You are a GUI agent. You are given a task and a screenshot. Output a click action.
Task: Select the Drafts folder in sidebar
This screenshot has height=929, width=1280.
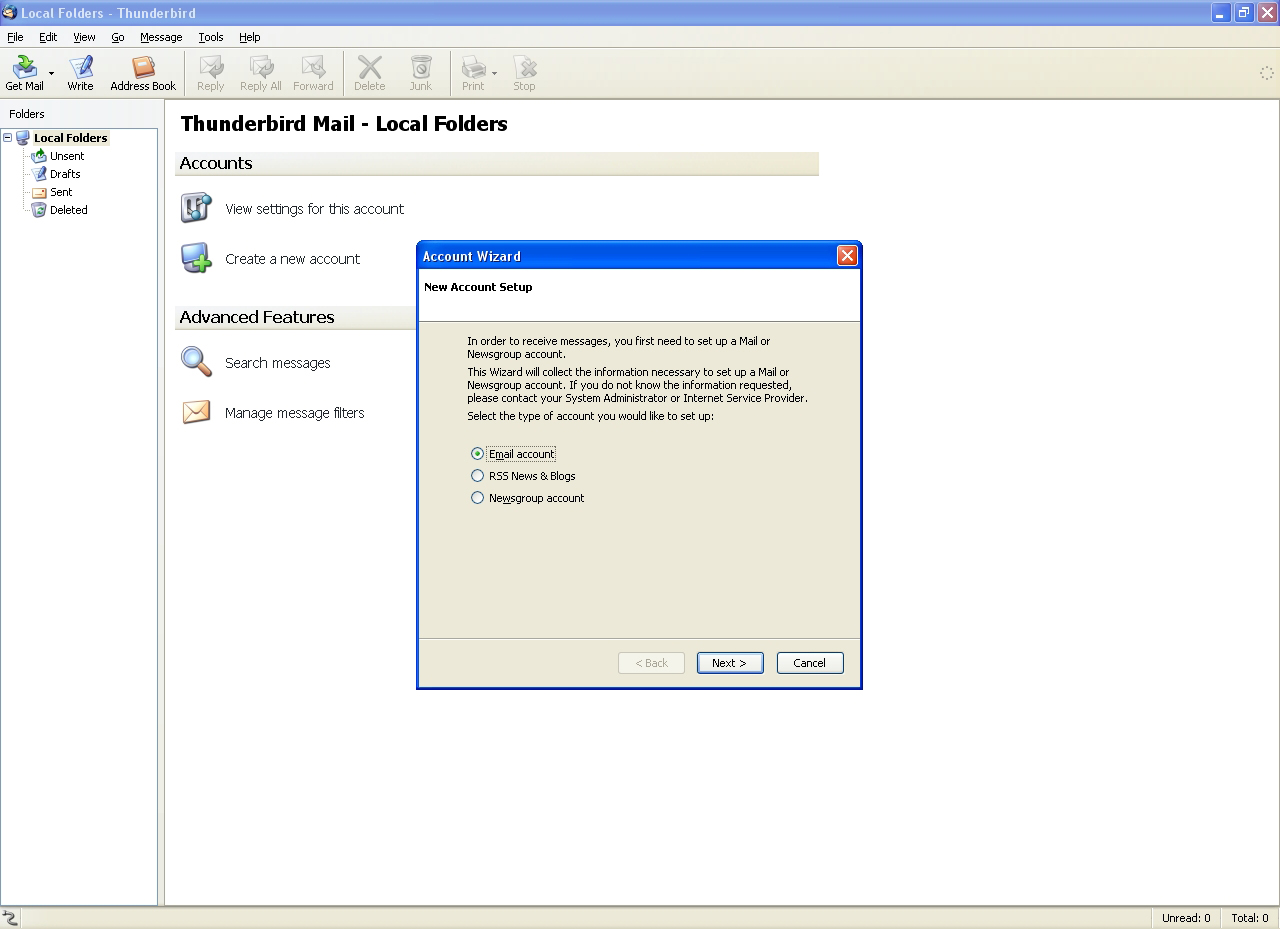click(x=65, y=174)
